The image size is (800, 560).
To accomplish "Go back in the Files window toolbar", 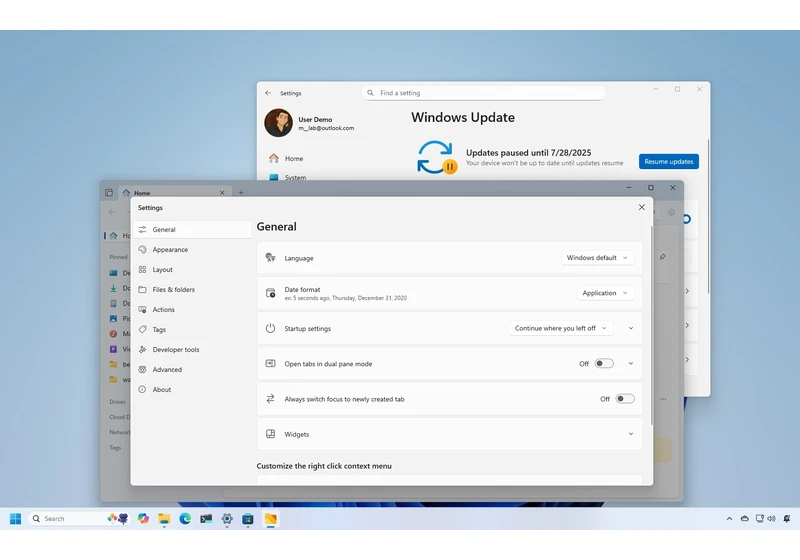I will [112, 212].
